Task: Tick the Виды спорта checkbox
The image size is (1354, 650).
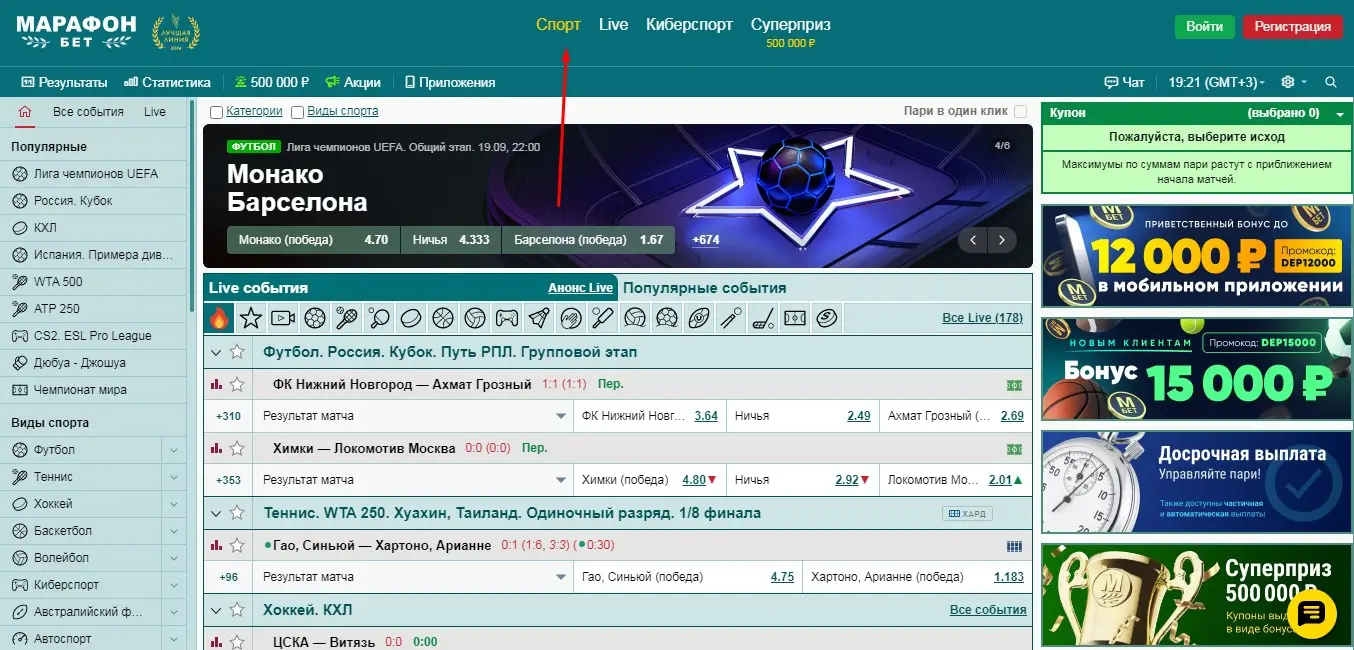Action: click(297, 112)
